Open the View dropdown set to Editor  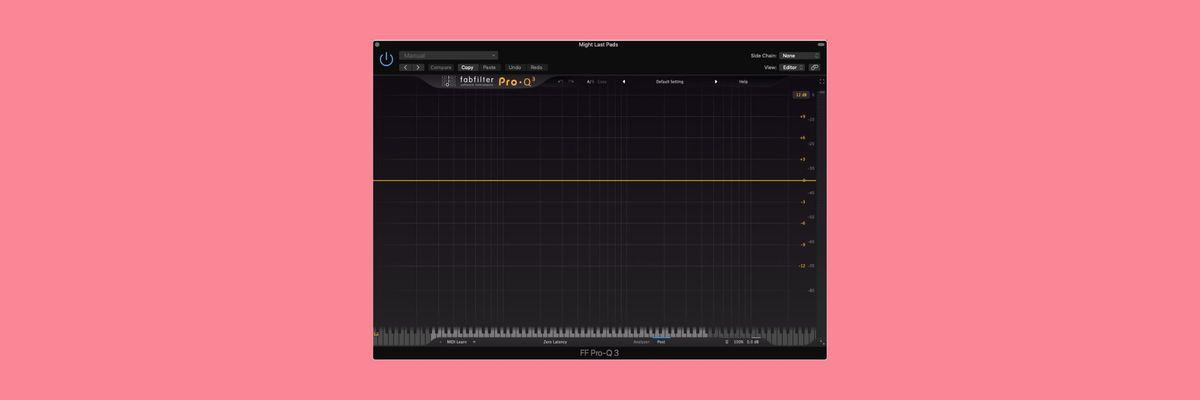pos(792,67)
